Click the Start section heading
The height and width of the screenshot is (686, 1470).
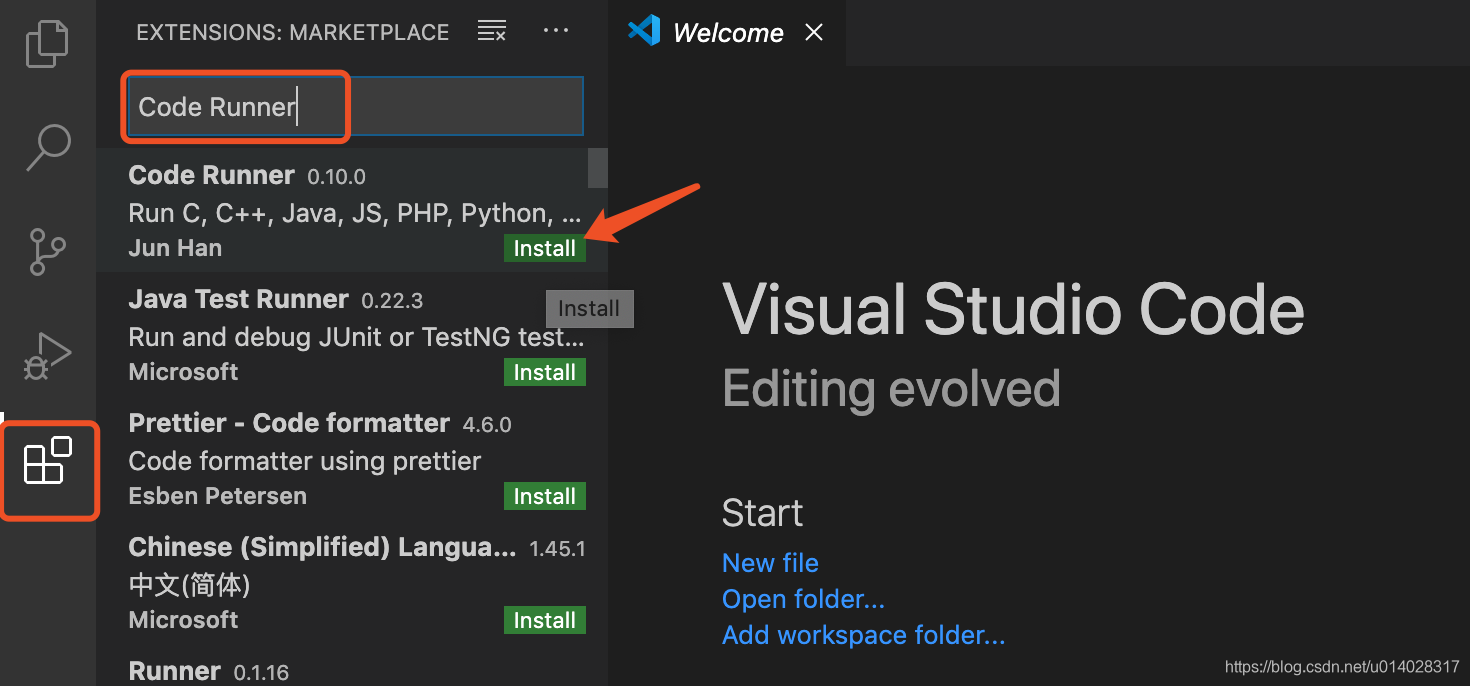point(762,513)
